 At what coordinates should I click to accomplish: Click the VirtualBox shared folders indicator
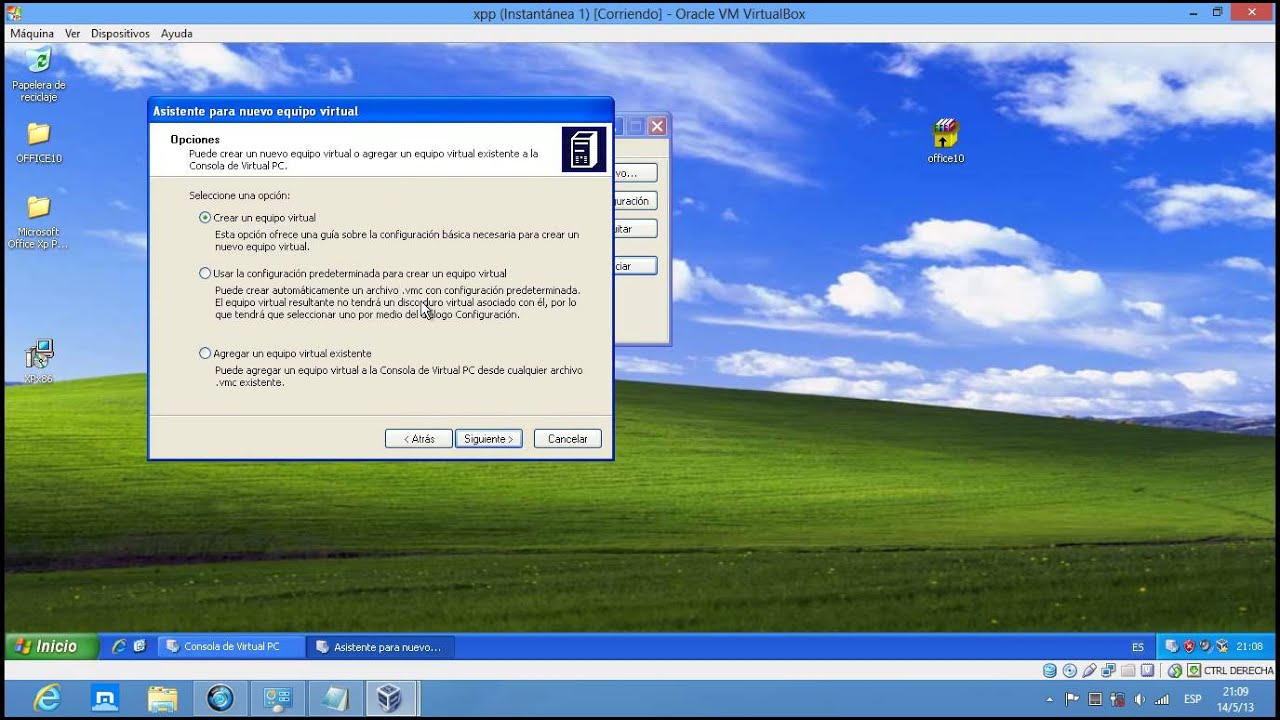[1128, 671]
